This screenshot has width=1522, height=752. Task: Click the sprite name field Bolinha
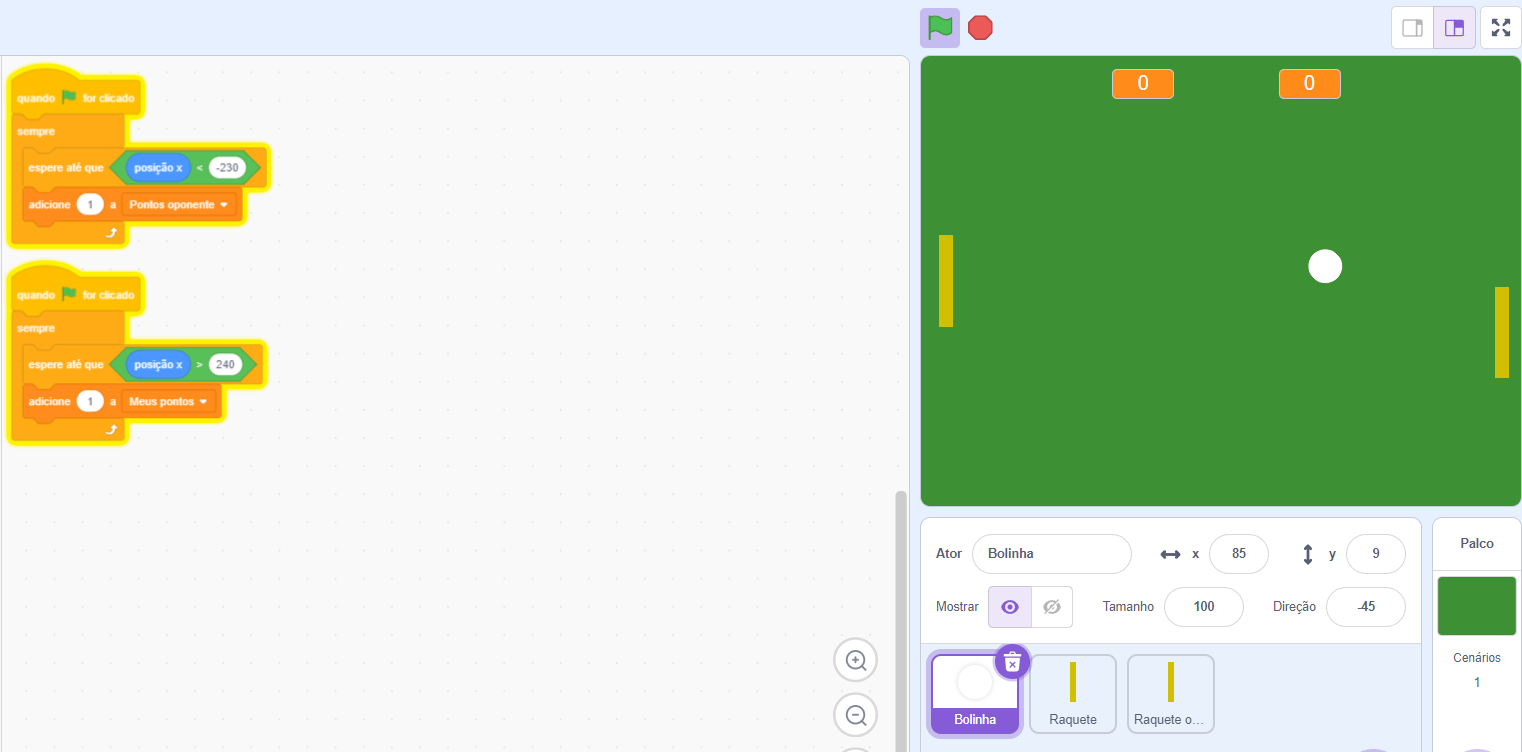pyautogui.click(x=1051, y=553)
